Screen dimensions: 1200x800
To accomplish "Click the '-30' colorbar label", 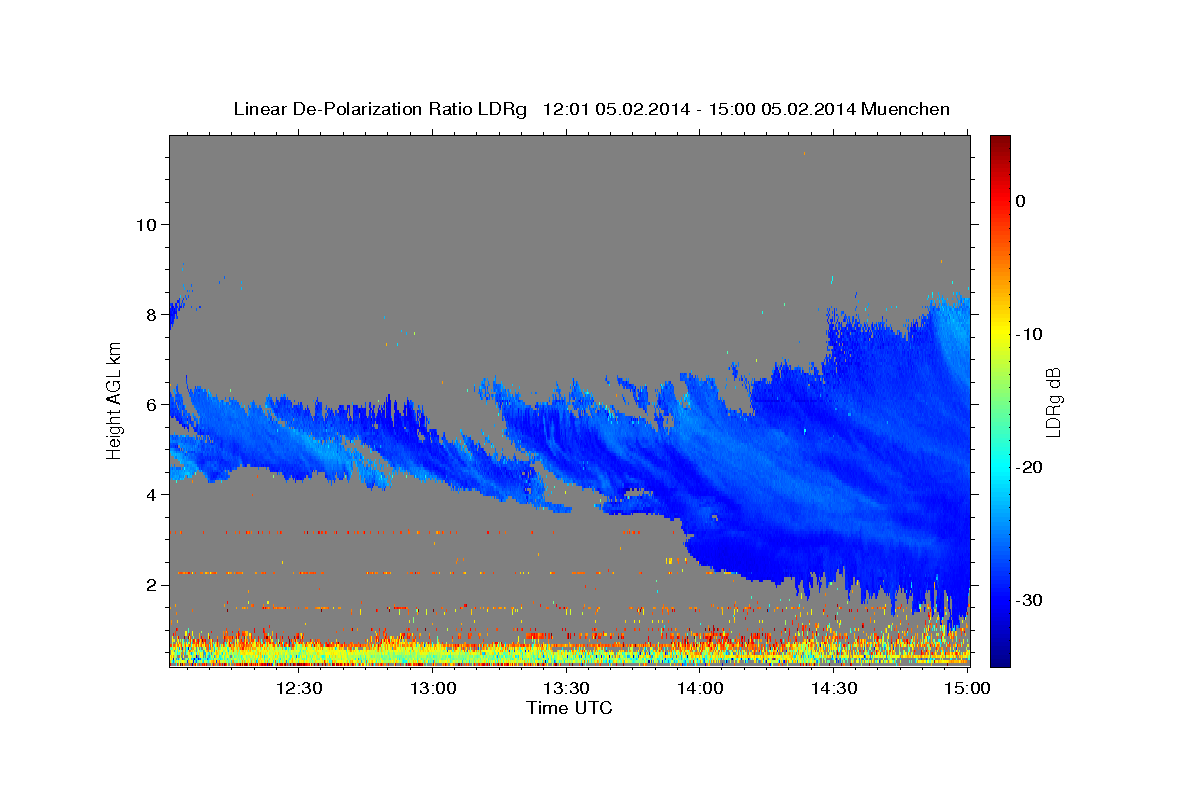I will pyautogui.click(x=1029, y=600).
